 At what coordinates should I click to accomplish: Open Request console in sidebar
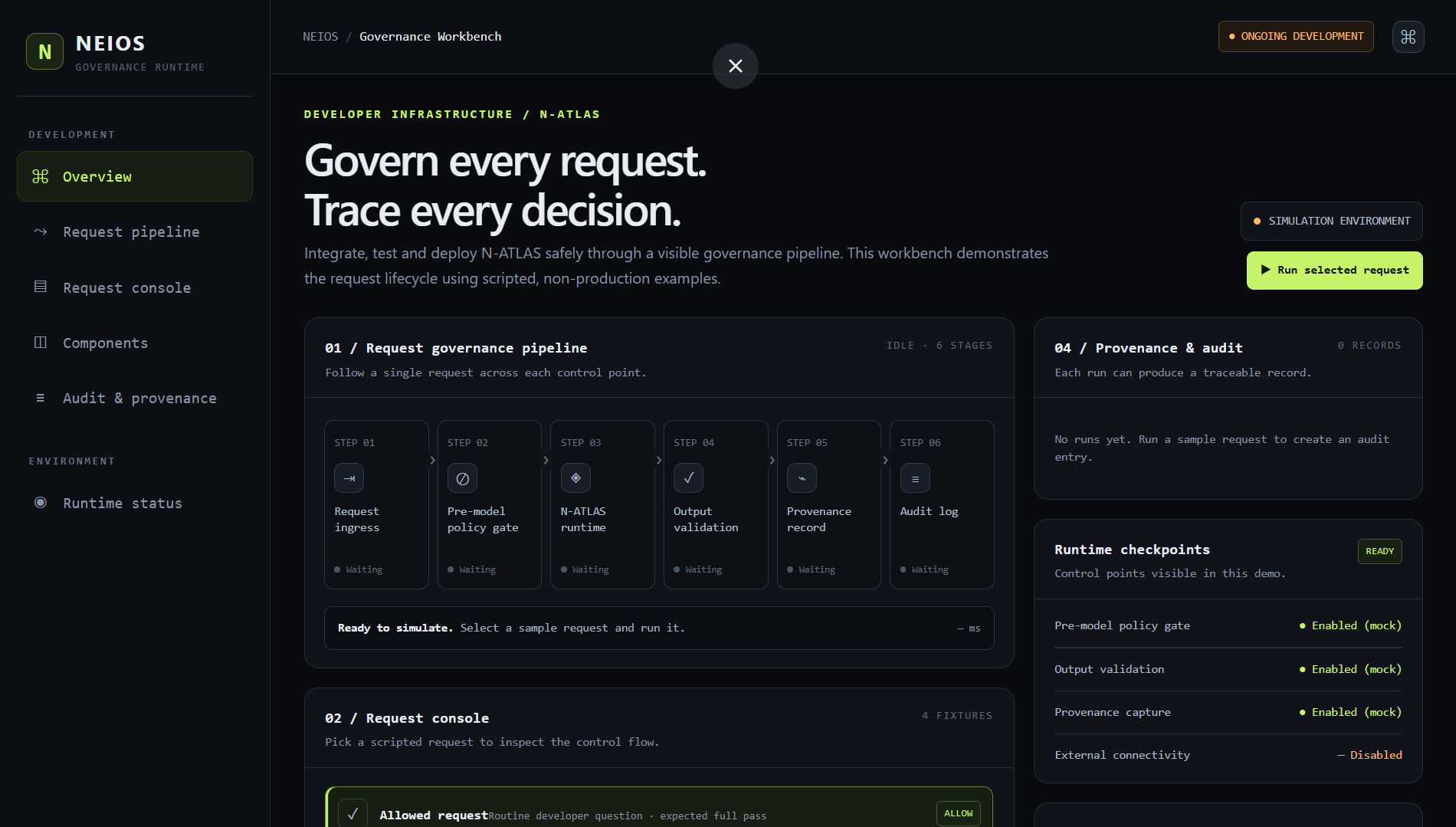coord(135,287)
